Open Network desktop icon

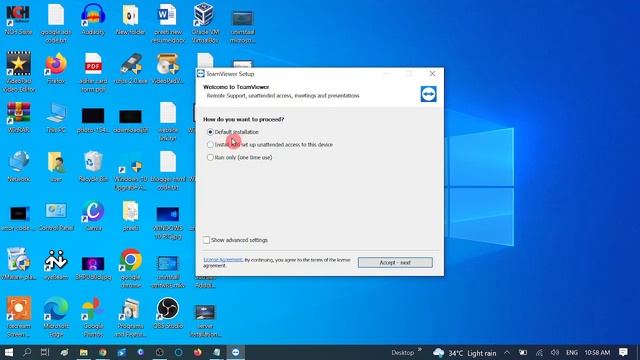click(18, 167)
